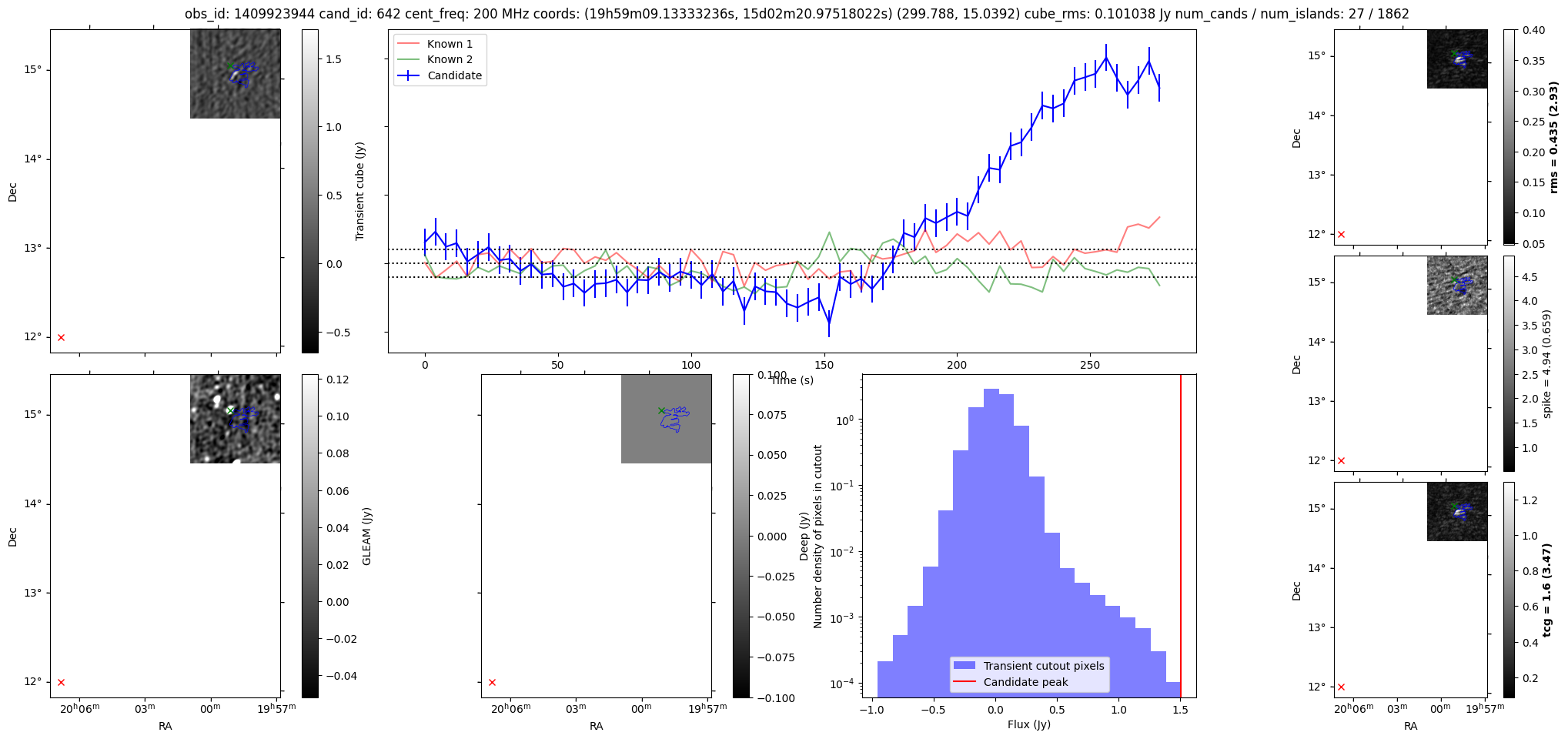This screenshot has width=1568, height=739.
Task: Click the Transient cube colorbar
Action: [x=309, y=191]
